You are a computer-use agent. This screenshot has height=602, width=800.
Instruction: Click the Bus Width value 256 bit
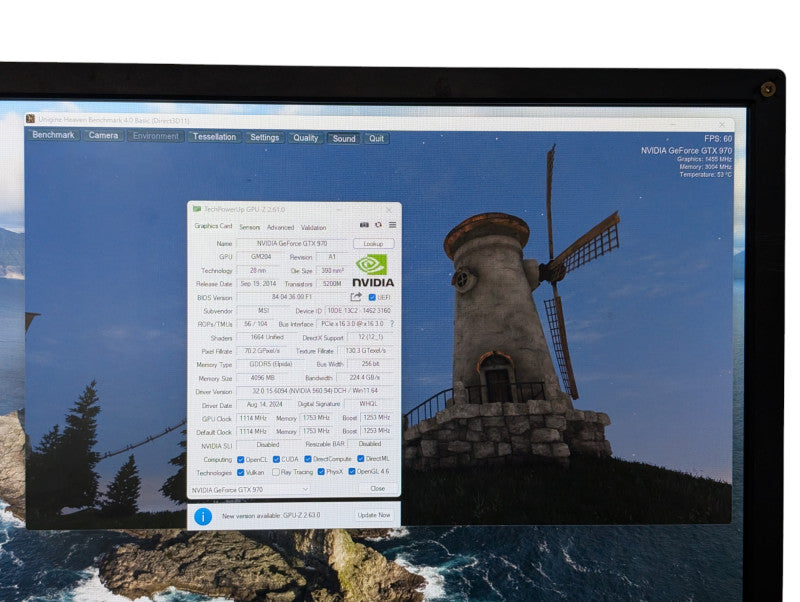pyautogui.click(x=370, y=364)
